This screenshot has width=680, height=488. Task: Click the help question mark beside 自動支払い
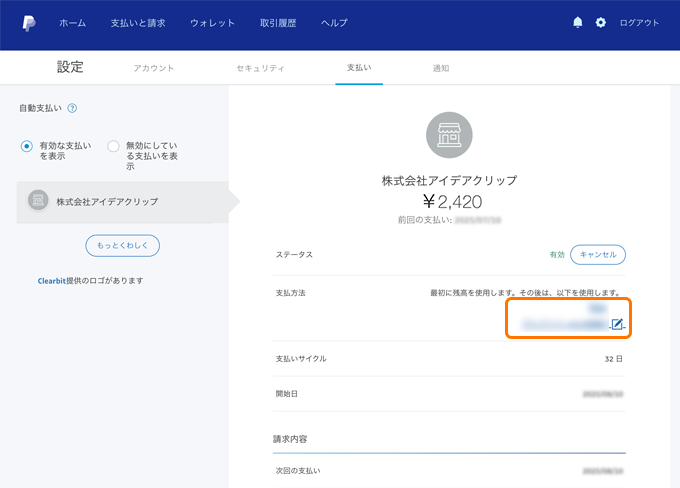[x=72, y=108]
